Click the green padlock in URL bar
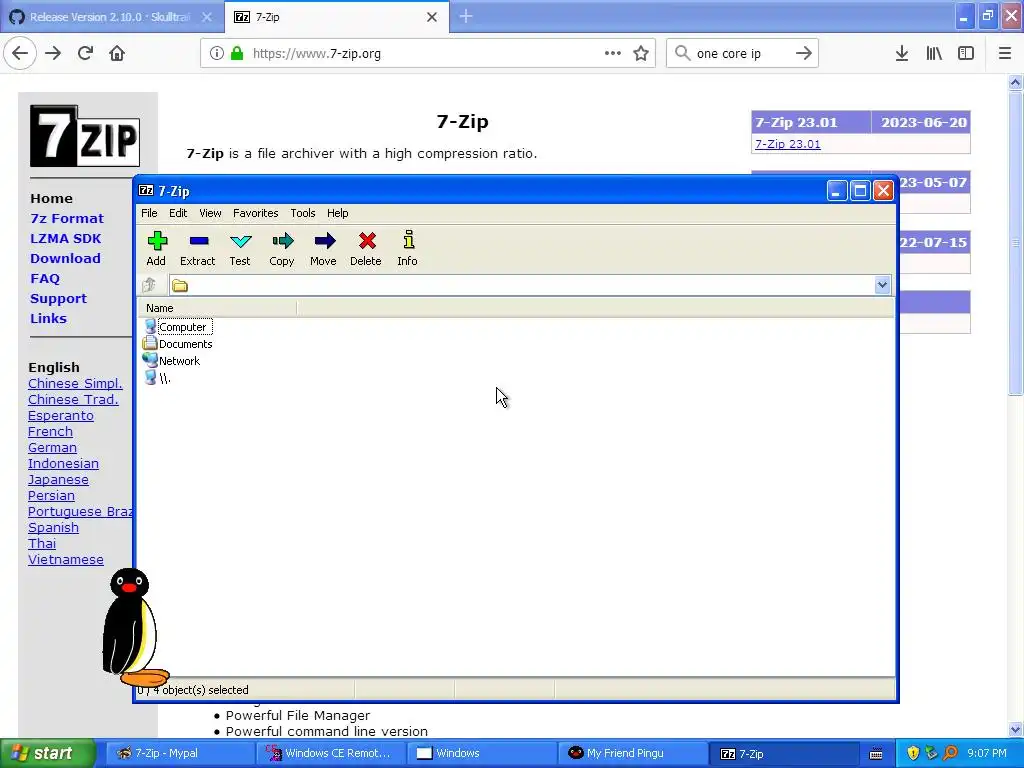This screenshot has height=768, width=1024. coord(237,53)
